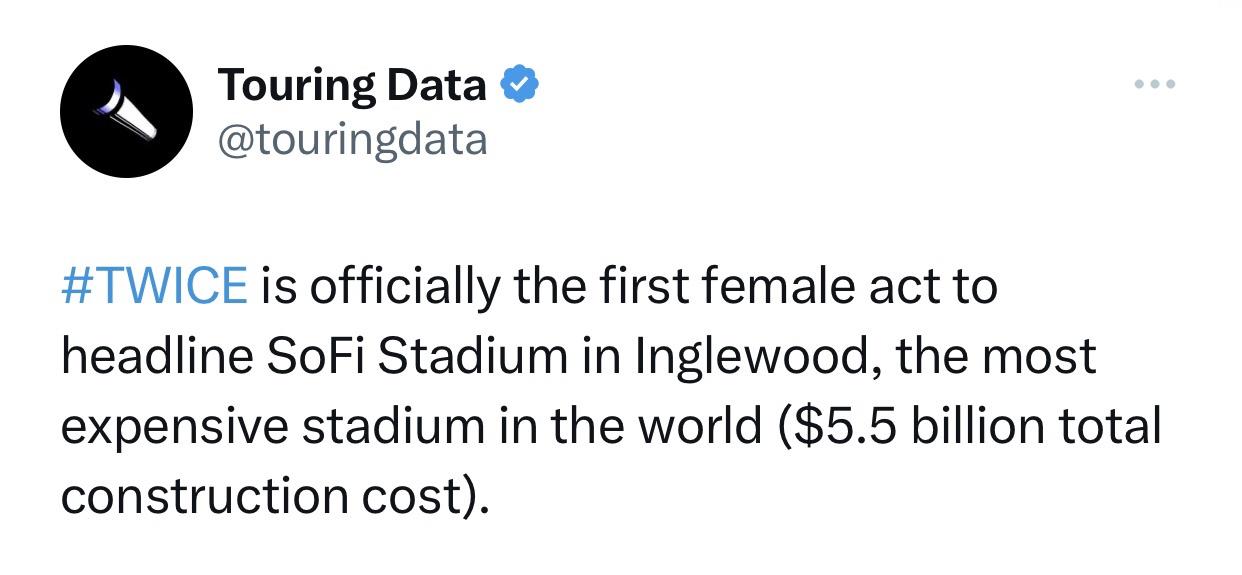
Task: Open the #TWICE hashtag
Action: 153,287
